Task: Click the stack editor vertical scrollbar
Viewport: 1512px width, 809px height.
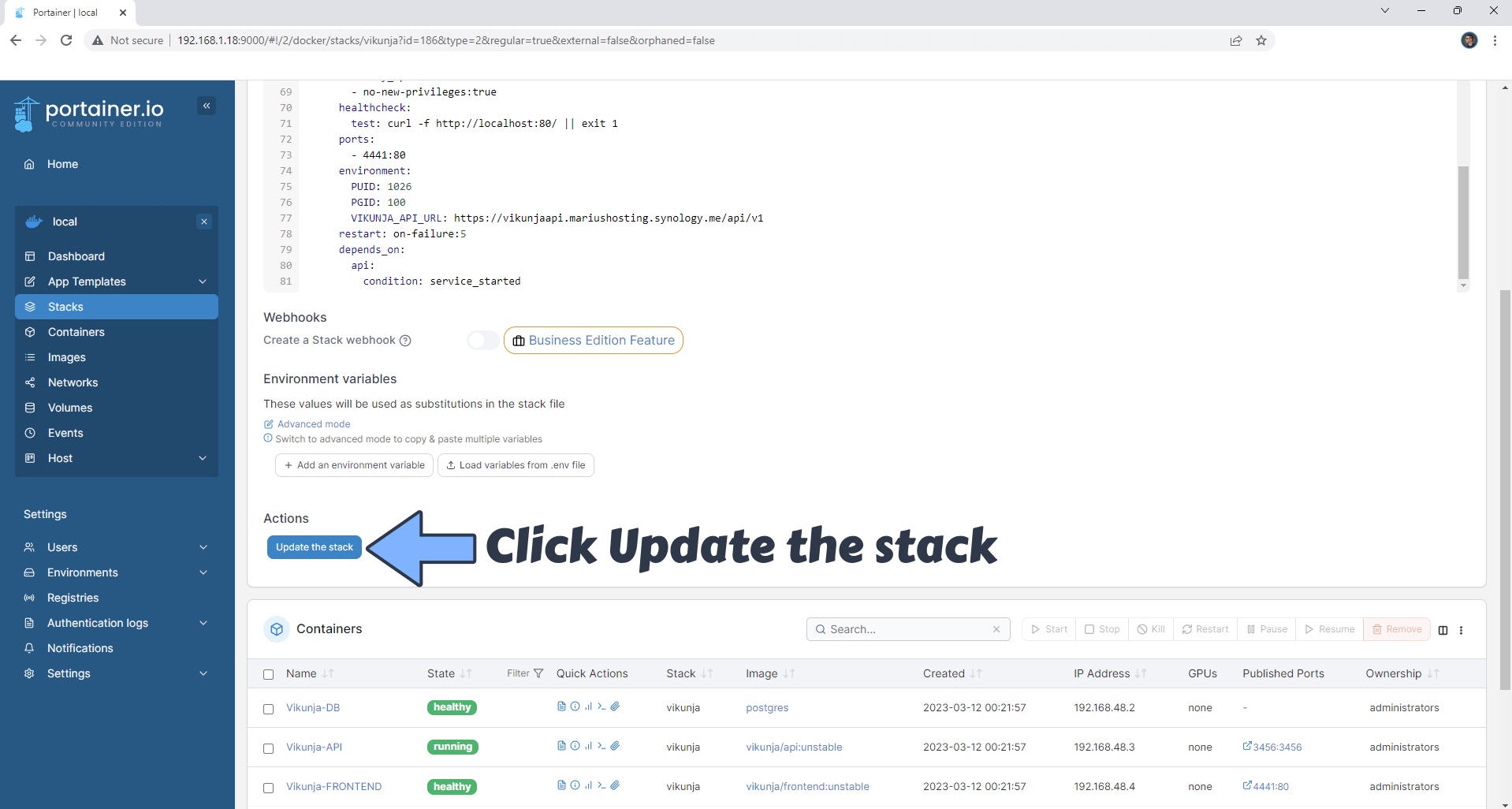Action: tap(1463, 222)
